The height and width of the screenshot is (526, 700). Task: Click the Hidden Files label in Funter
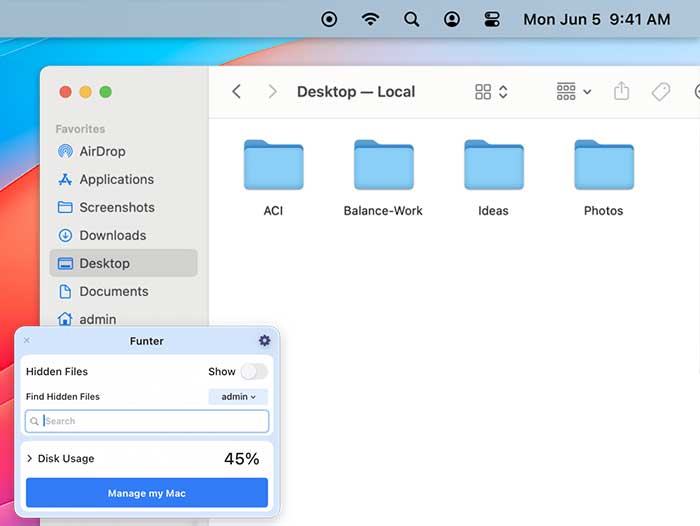coord(57,372)
